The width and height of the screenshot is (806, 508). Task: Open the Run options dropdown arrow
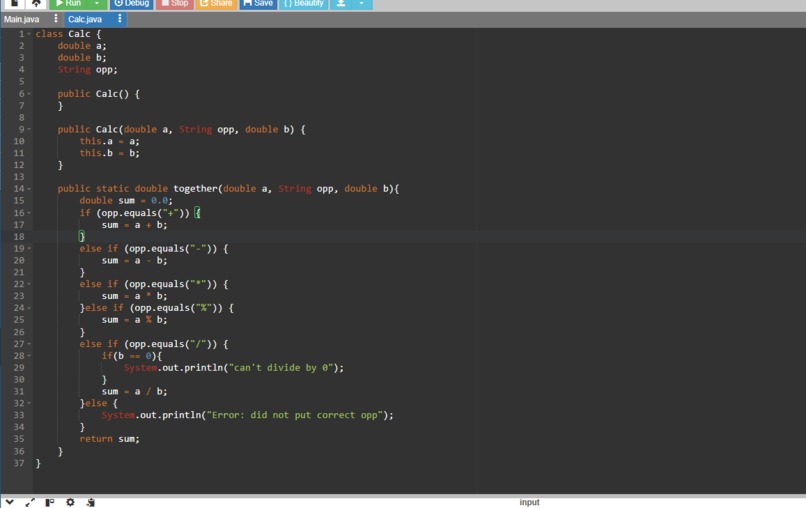97,3
